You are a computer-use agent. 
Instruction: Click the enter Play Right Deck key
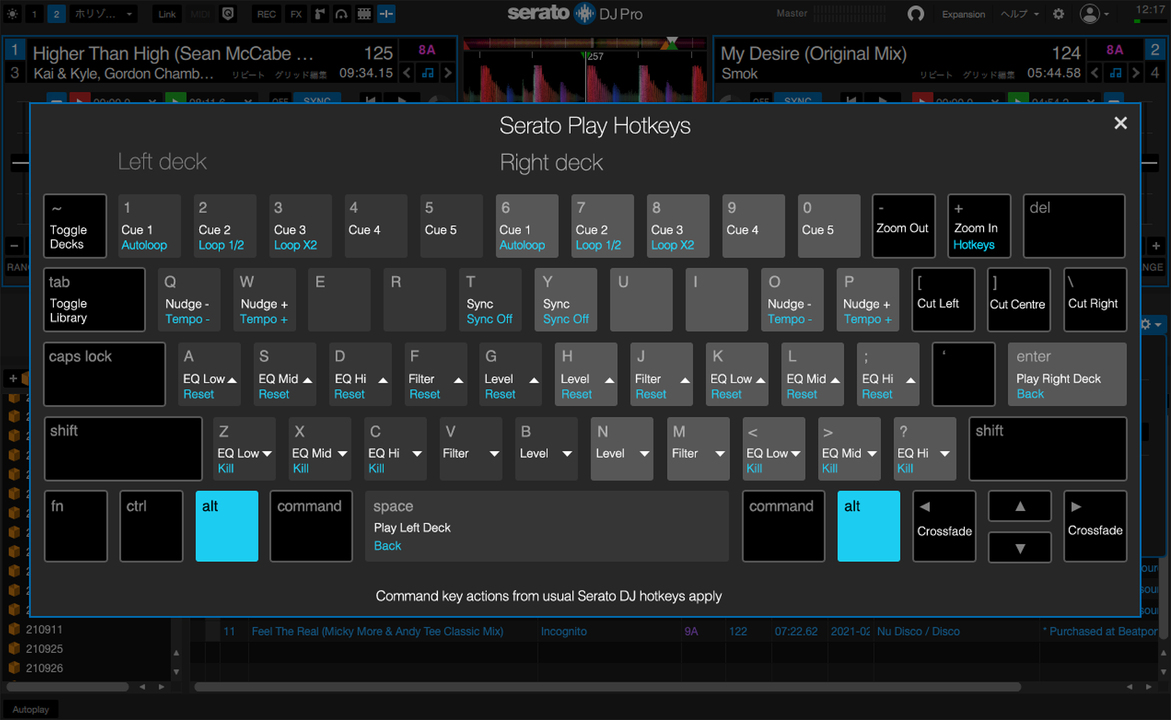(1066, 374)
